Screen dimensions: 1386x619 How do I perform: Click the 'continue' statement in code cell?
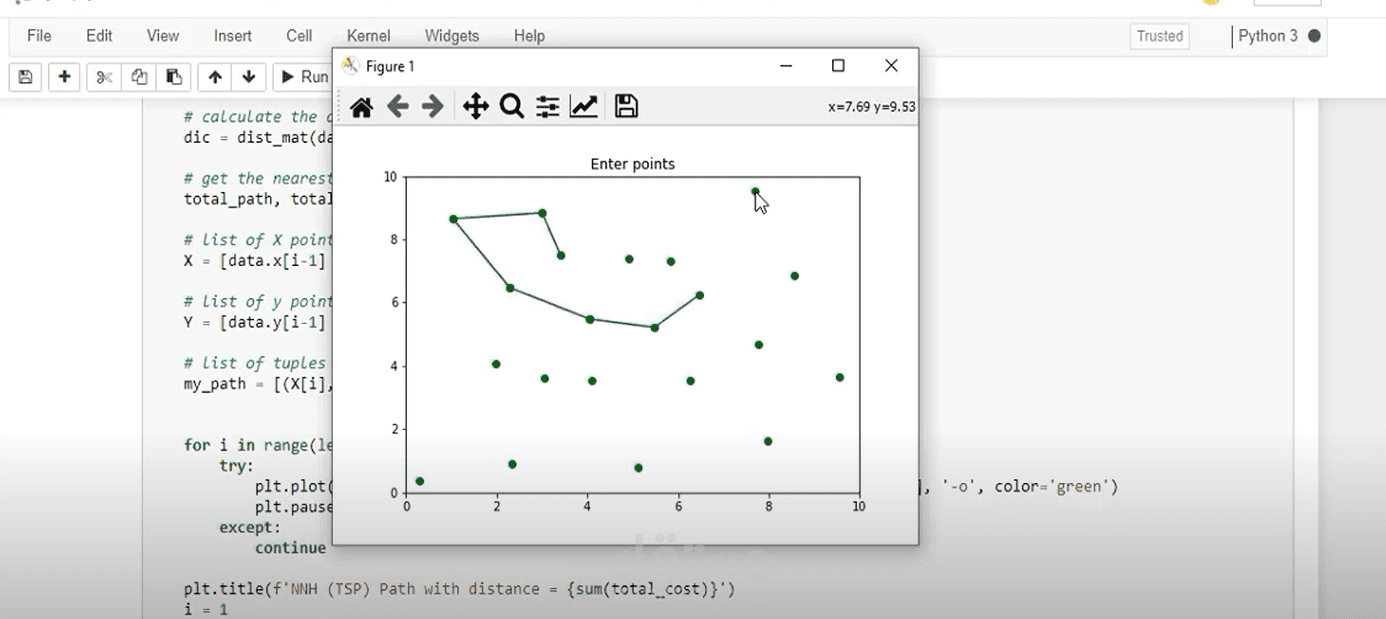(290, 548)
